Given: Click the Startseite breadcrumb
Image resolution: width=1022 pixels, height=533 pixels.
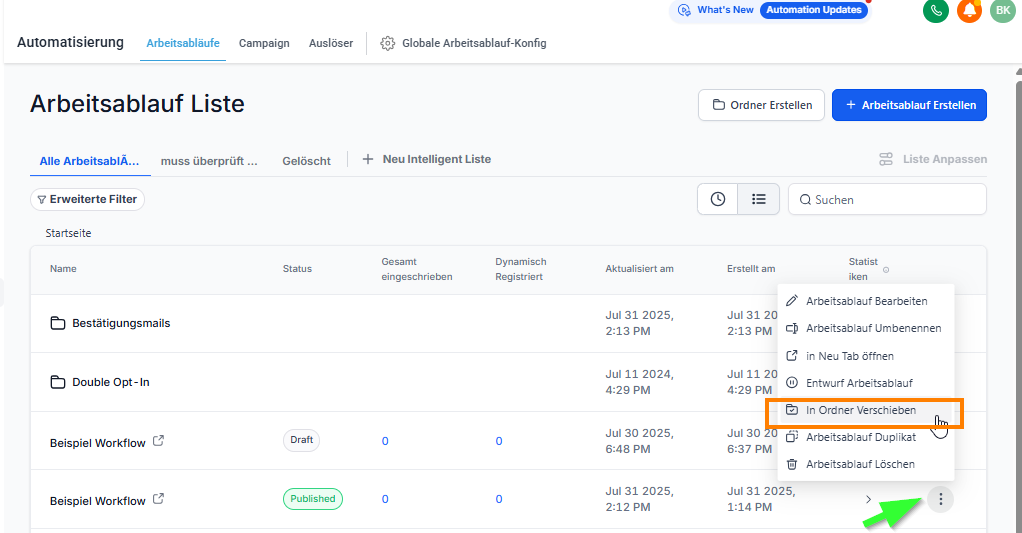Looking at the screenshot, I should pos(68,233).
